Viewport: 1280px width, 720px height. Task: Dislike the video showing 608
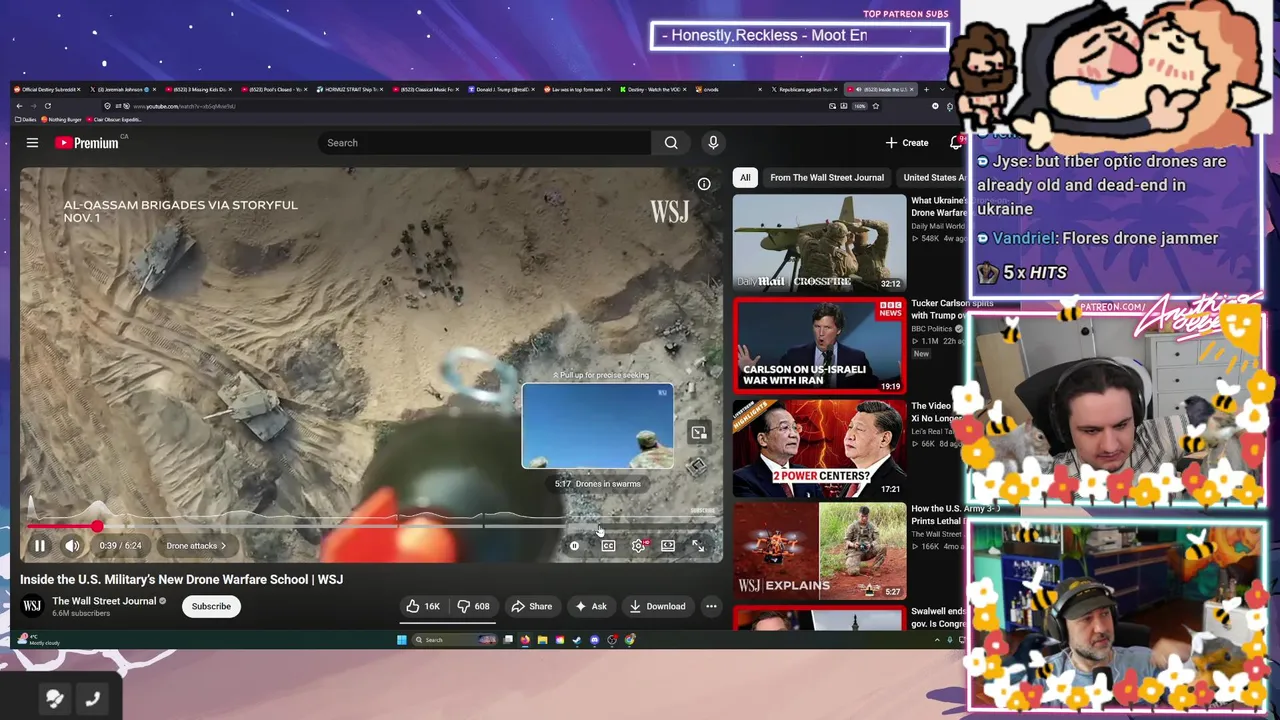pyautogui.click(x=473, y=606)
